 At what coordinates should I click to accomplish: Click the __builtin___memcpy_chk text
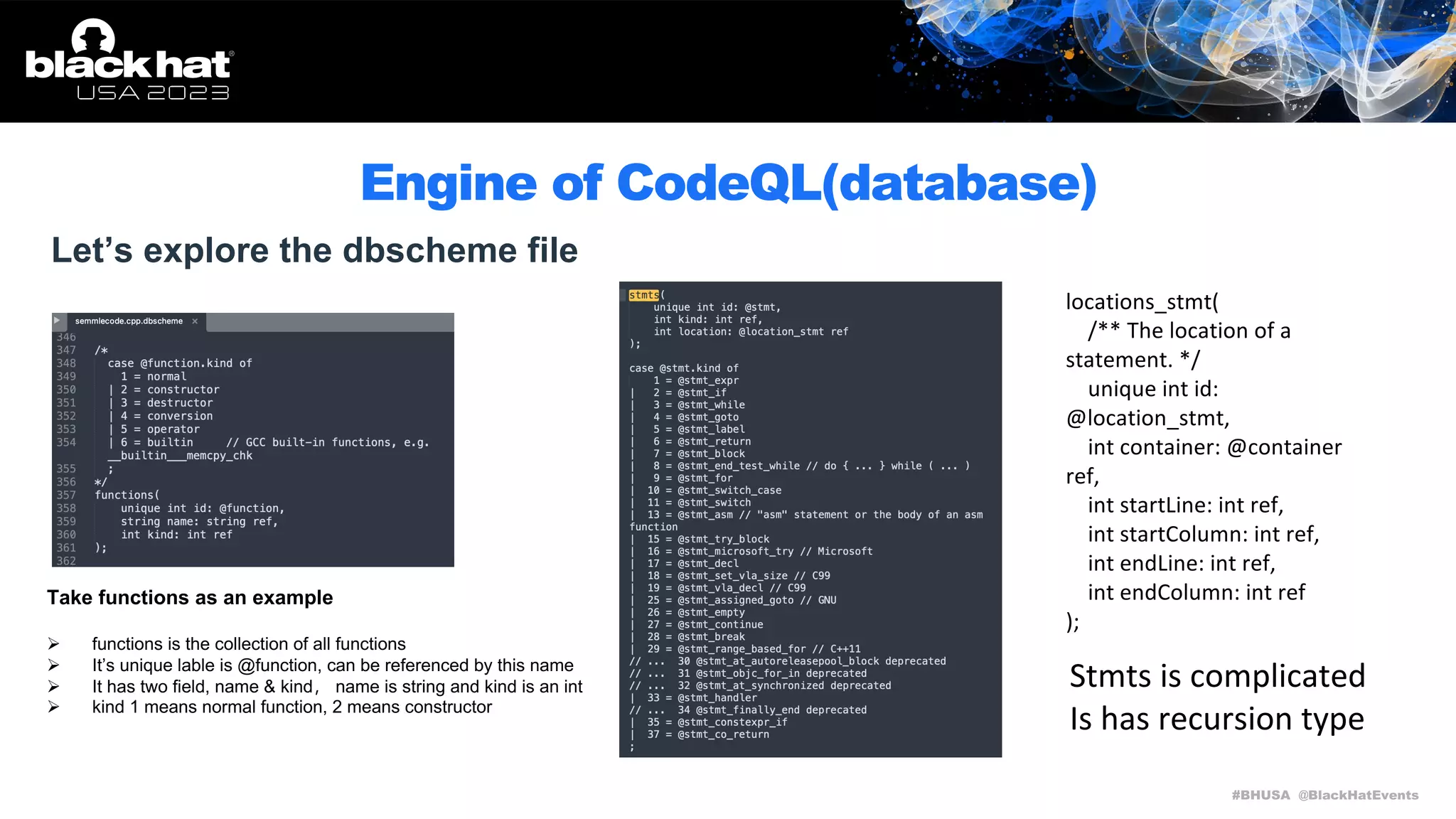point(180,456)
